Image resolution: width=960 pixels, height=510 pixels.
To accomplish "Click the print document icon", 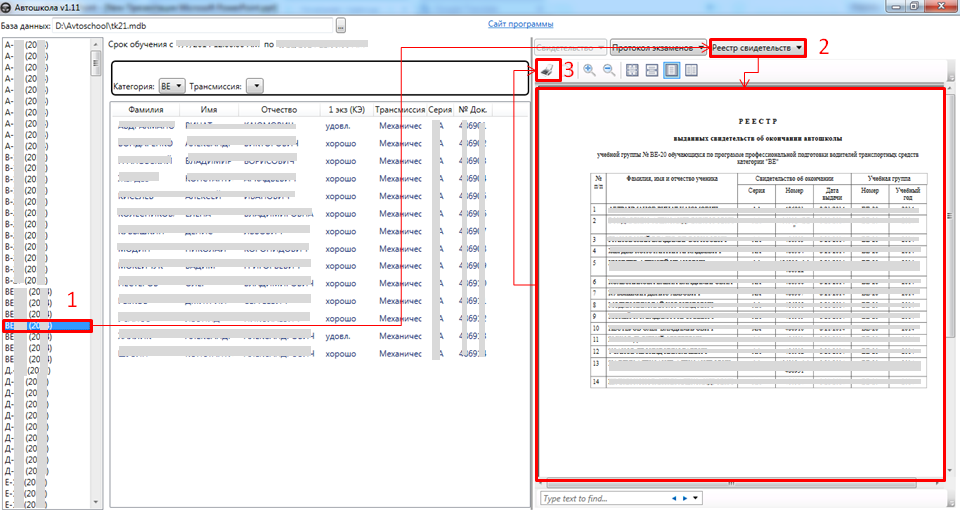I will pyautogui.click(x=548, y=70).
